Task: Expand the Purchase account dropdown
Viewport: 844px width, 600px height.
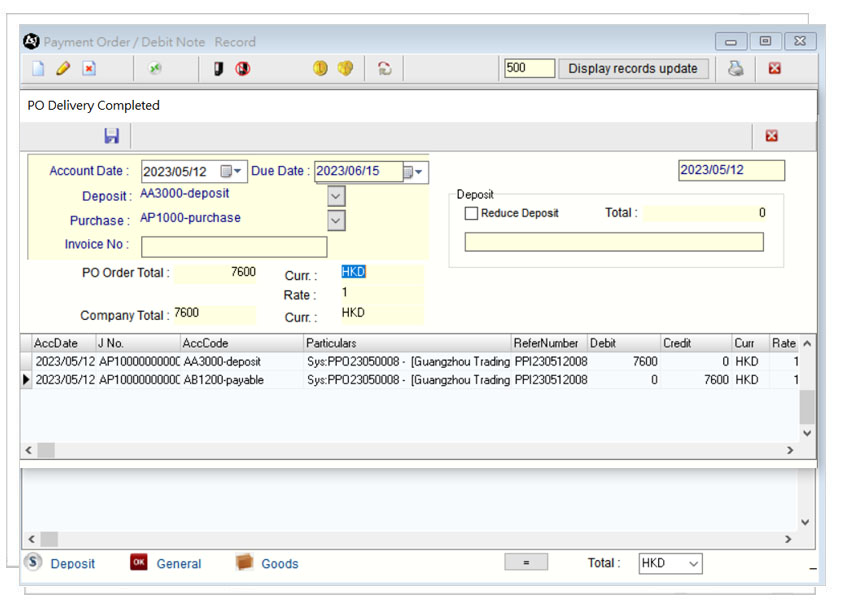Action: [336, 220]
